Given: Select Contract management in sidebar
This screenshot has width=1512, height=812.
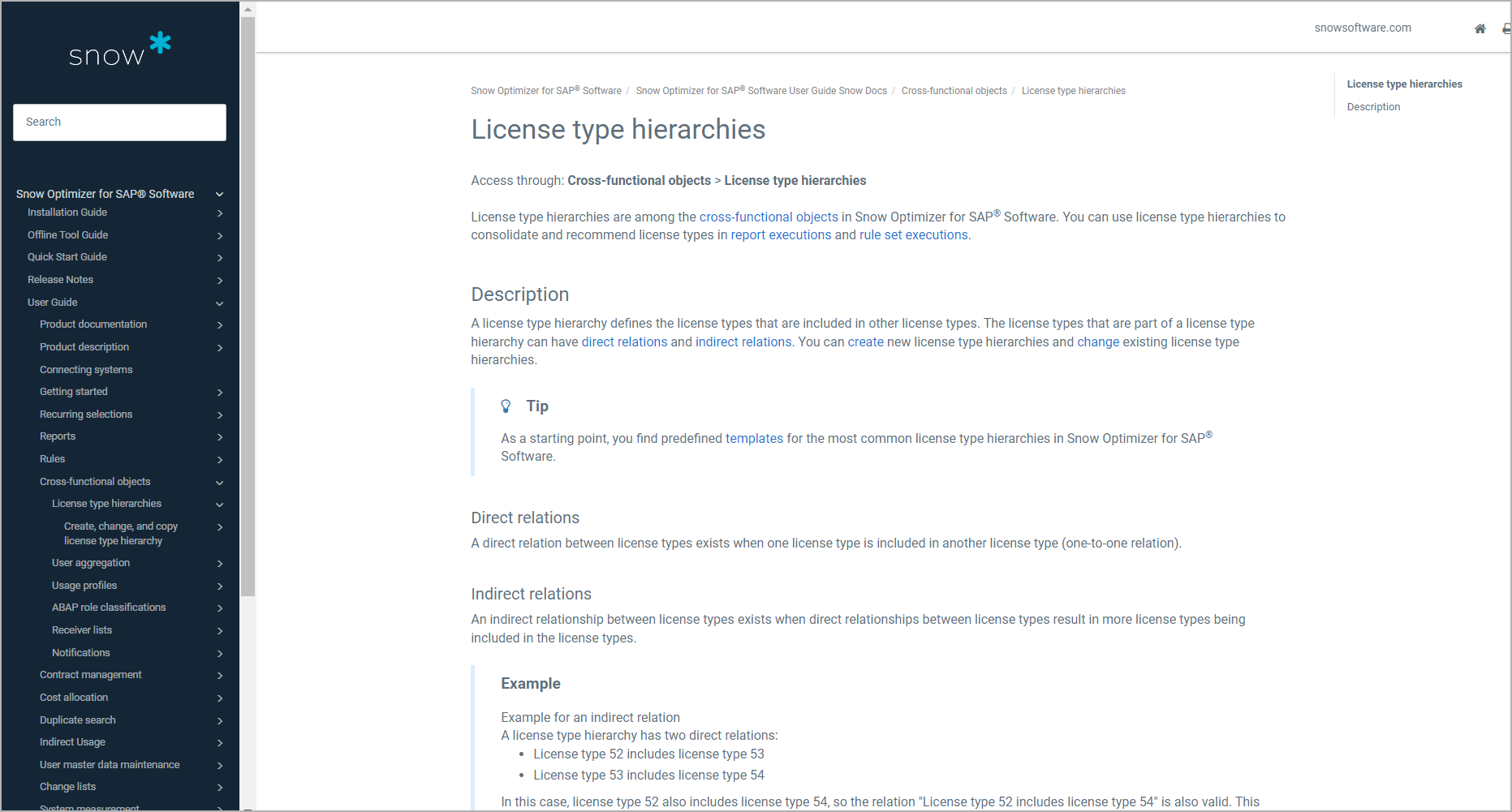Looking at the screenshot, I should point(91,675).
